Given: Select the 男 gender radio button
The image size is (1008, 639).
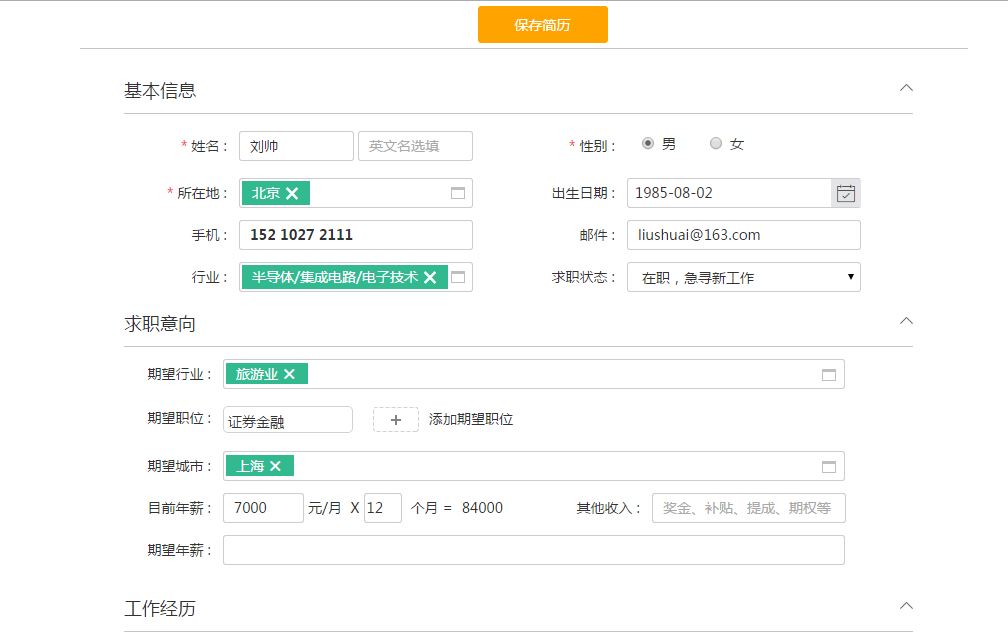Looking at the screenshot, I should (648, 144).
